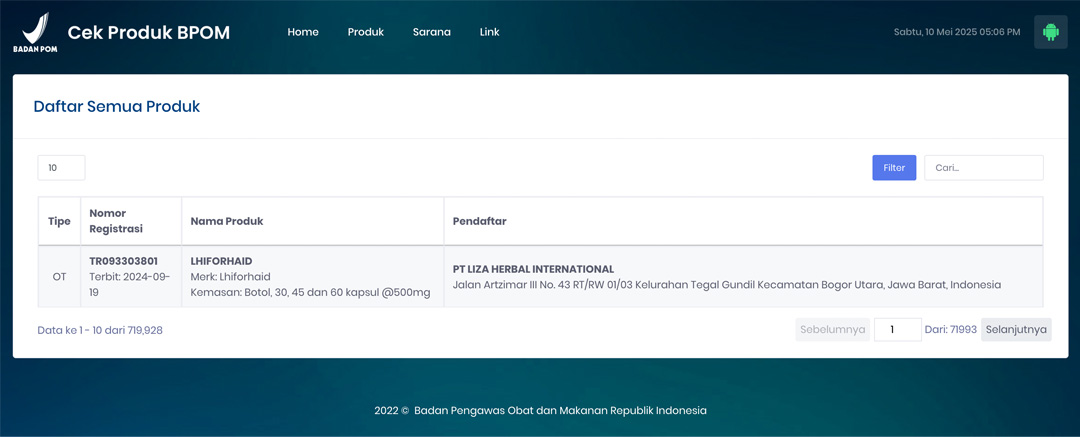
Task: Click the Selanjutnya next page button
Action: tap(1016, 329)
